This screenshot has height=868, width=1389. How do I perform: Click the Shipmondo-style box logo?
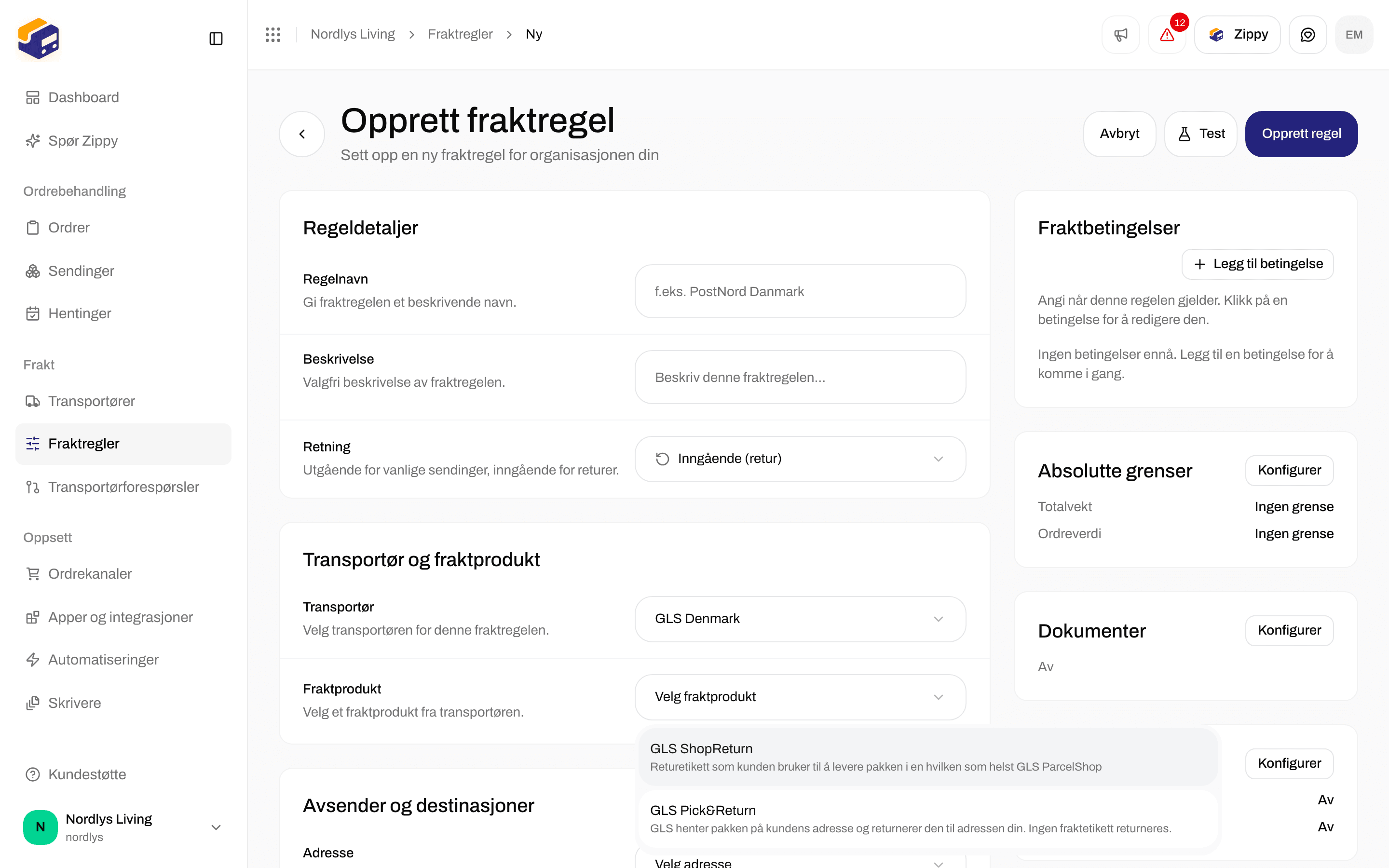39,39
